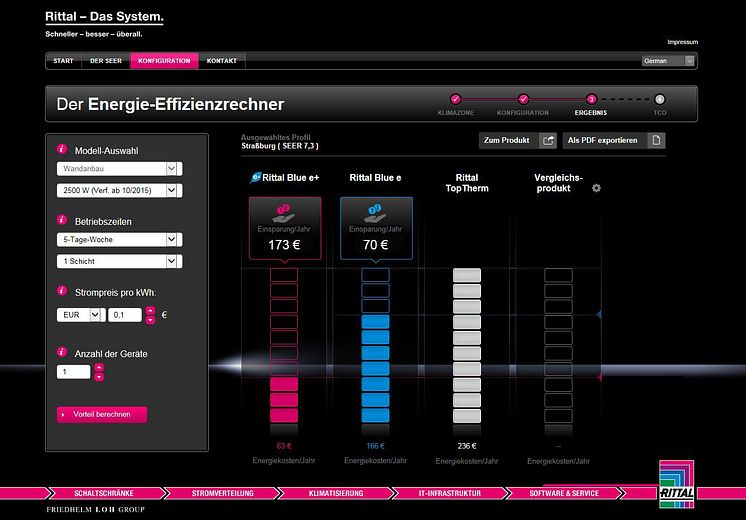Click the Rittal TopTherm grey bar column

click(467, 346)
